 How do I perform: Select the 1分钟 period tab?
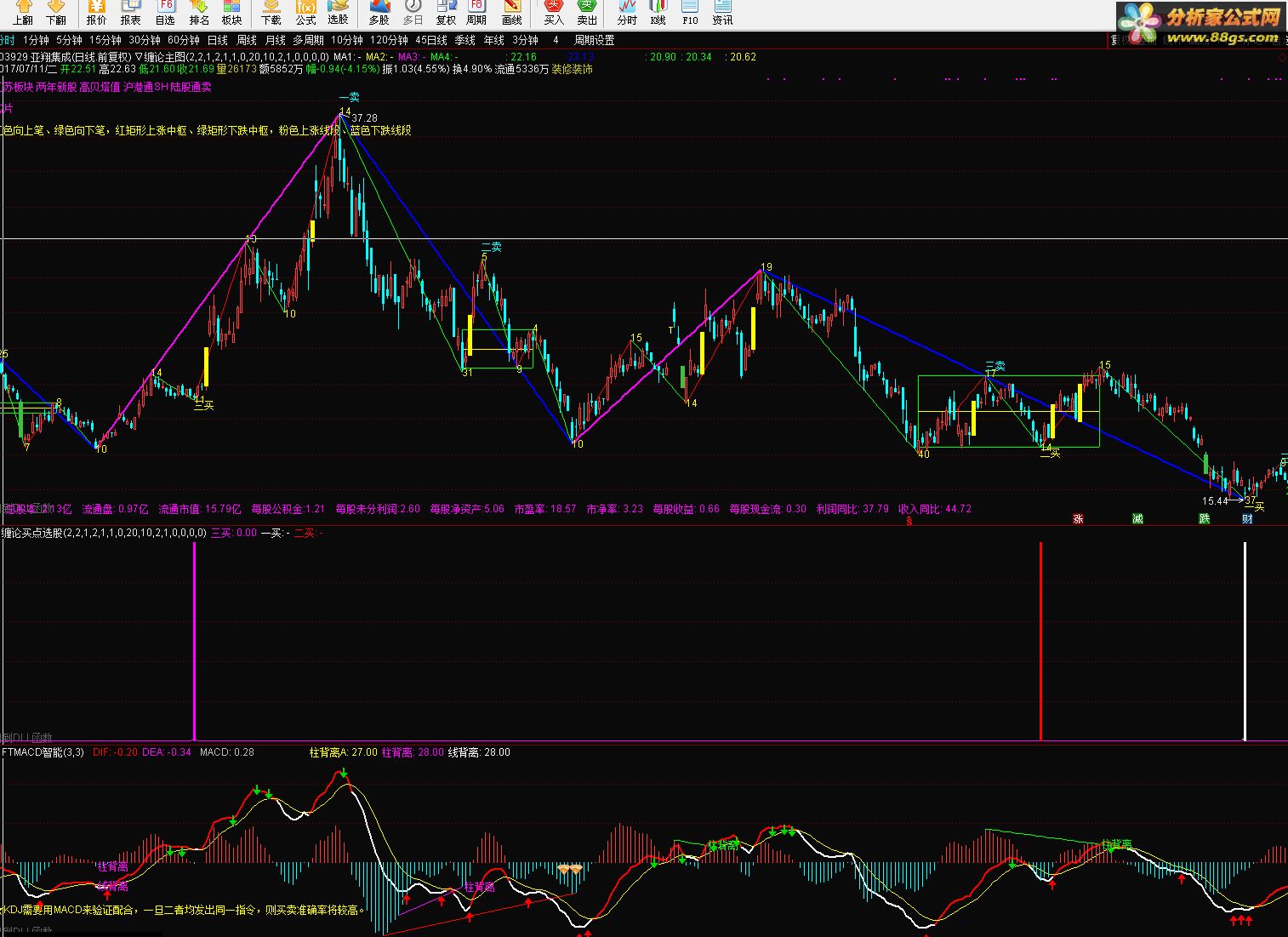tap(36, 40)
